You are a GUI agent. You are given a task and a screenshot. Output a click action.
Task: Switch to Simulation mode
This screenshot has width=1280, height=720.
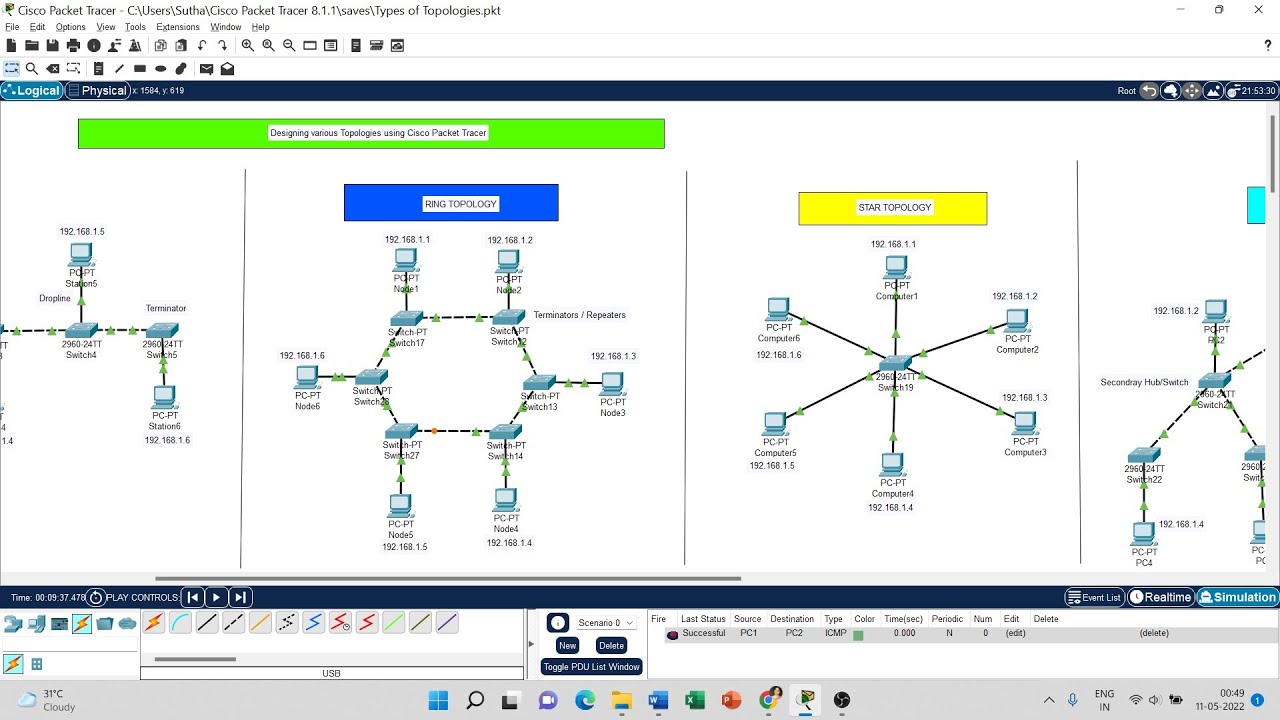[x=1237, y=597]
